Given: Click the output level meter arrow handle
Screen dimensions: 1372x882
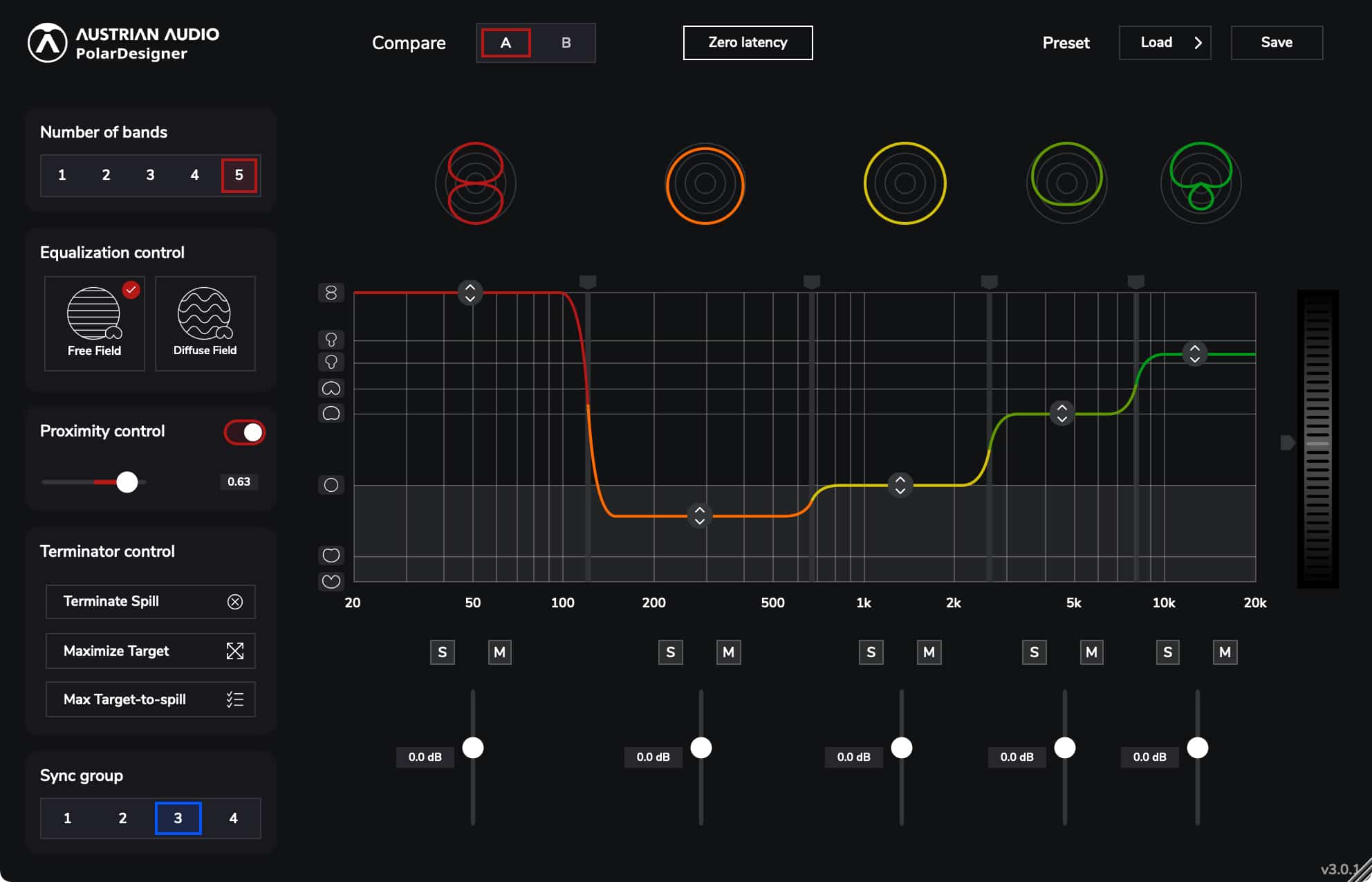Looking at the screenshot, I should point(1288,443).
